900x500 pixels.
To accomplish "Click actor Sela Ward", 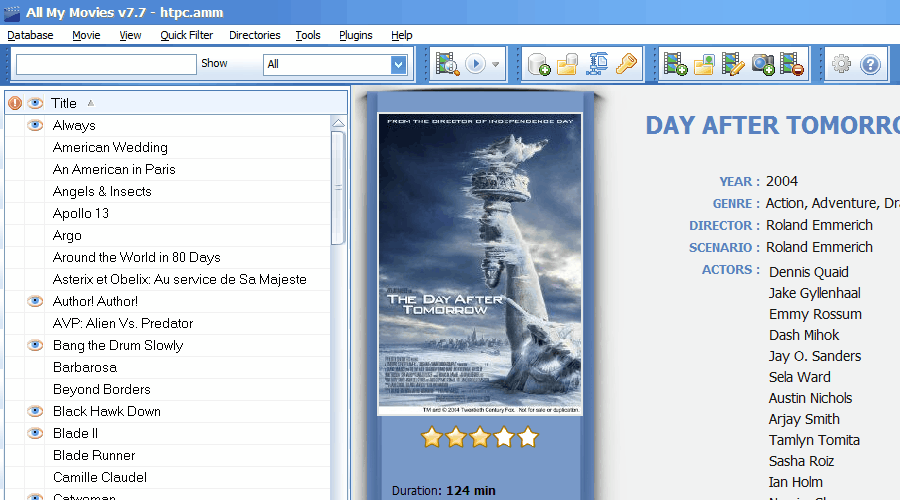I will point(800,377).
